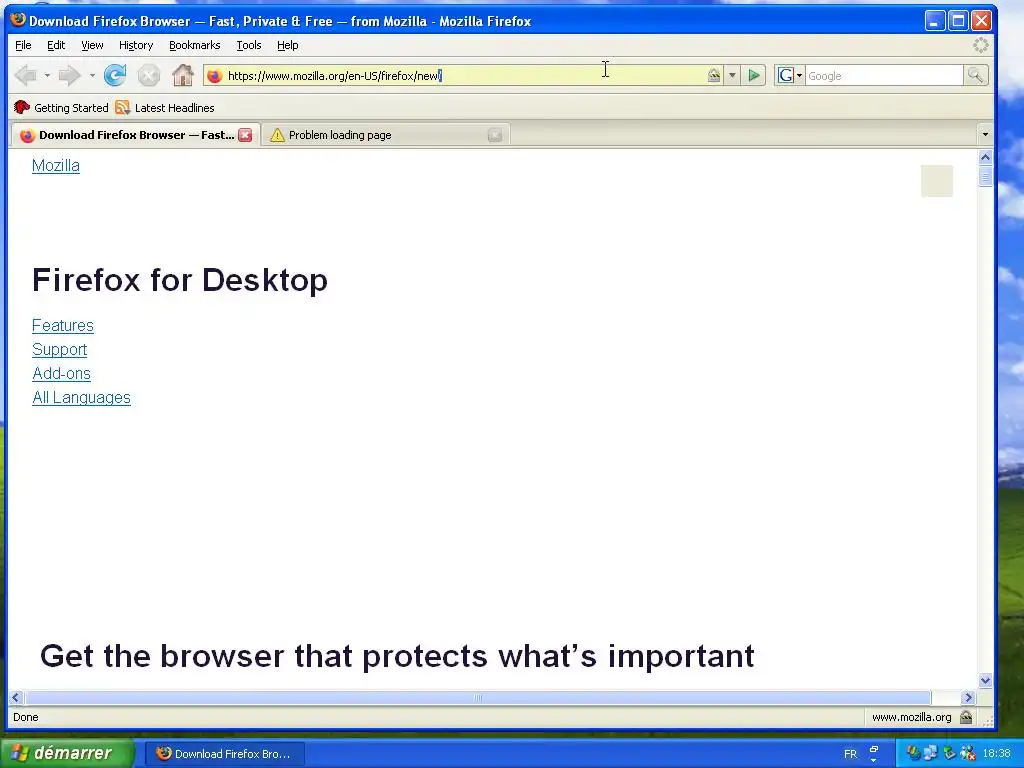1024x768 pixels.
Task: Click the search magnifier button
Action: tap(976, 76)
